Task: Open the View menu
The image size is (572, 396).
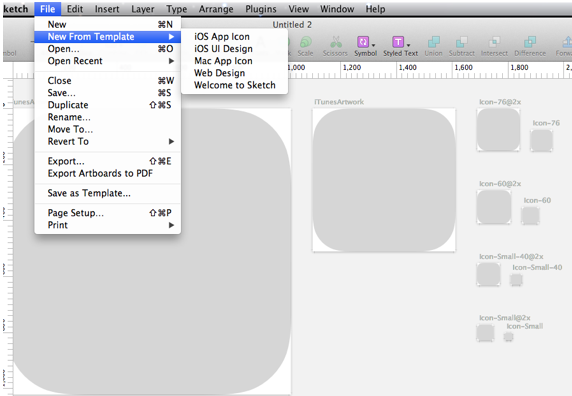Action: 299,9
